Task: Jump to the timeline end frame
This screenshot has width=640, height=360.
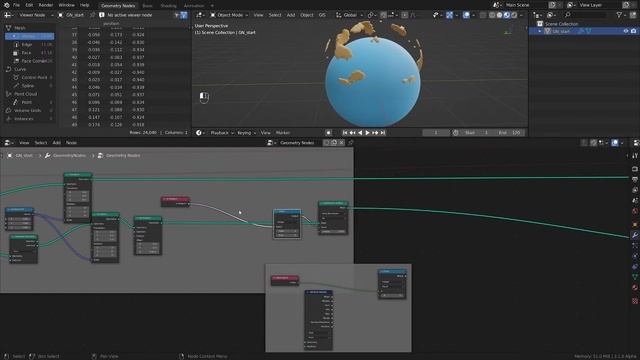Action: point(383,133)
